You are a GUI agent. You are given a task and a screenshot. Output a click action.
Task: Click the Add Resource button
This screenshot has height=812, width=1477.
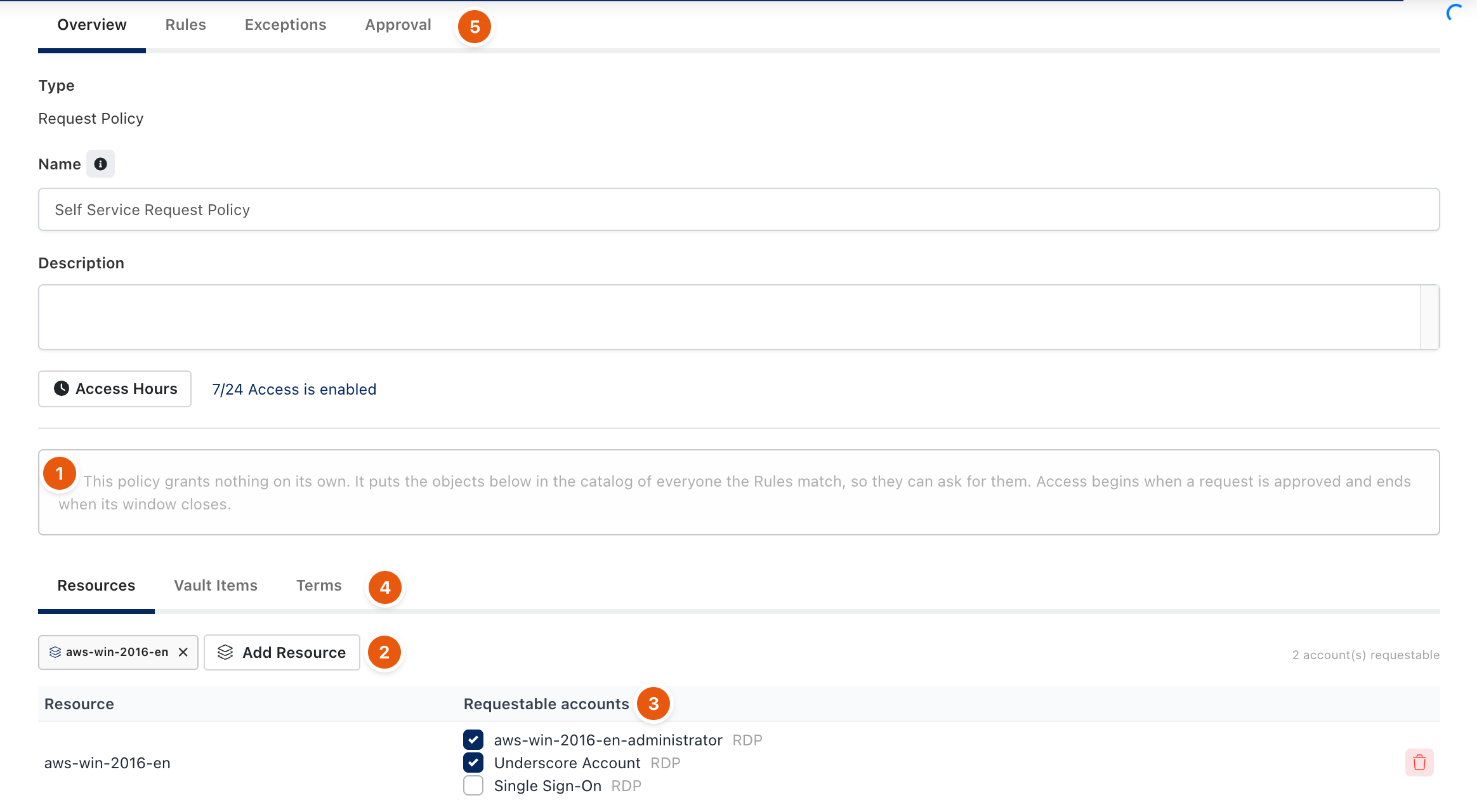pos(282,652)
